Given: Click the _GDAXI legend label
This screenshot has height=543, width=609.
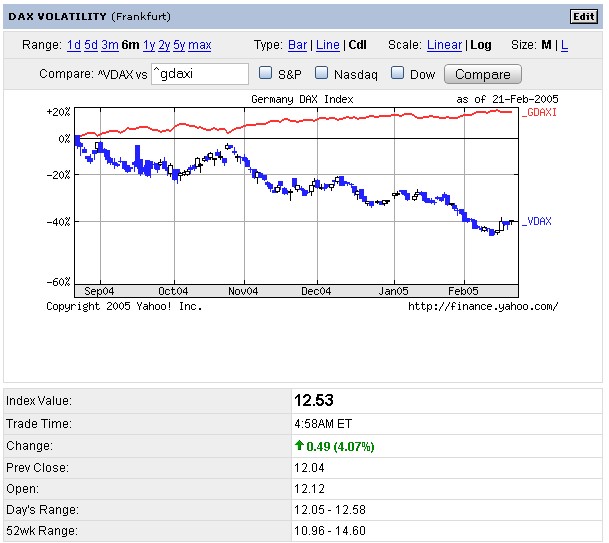Looking at the screenshot, I should coord(539,112).
